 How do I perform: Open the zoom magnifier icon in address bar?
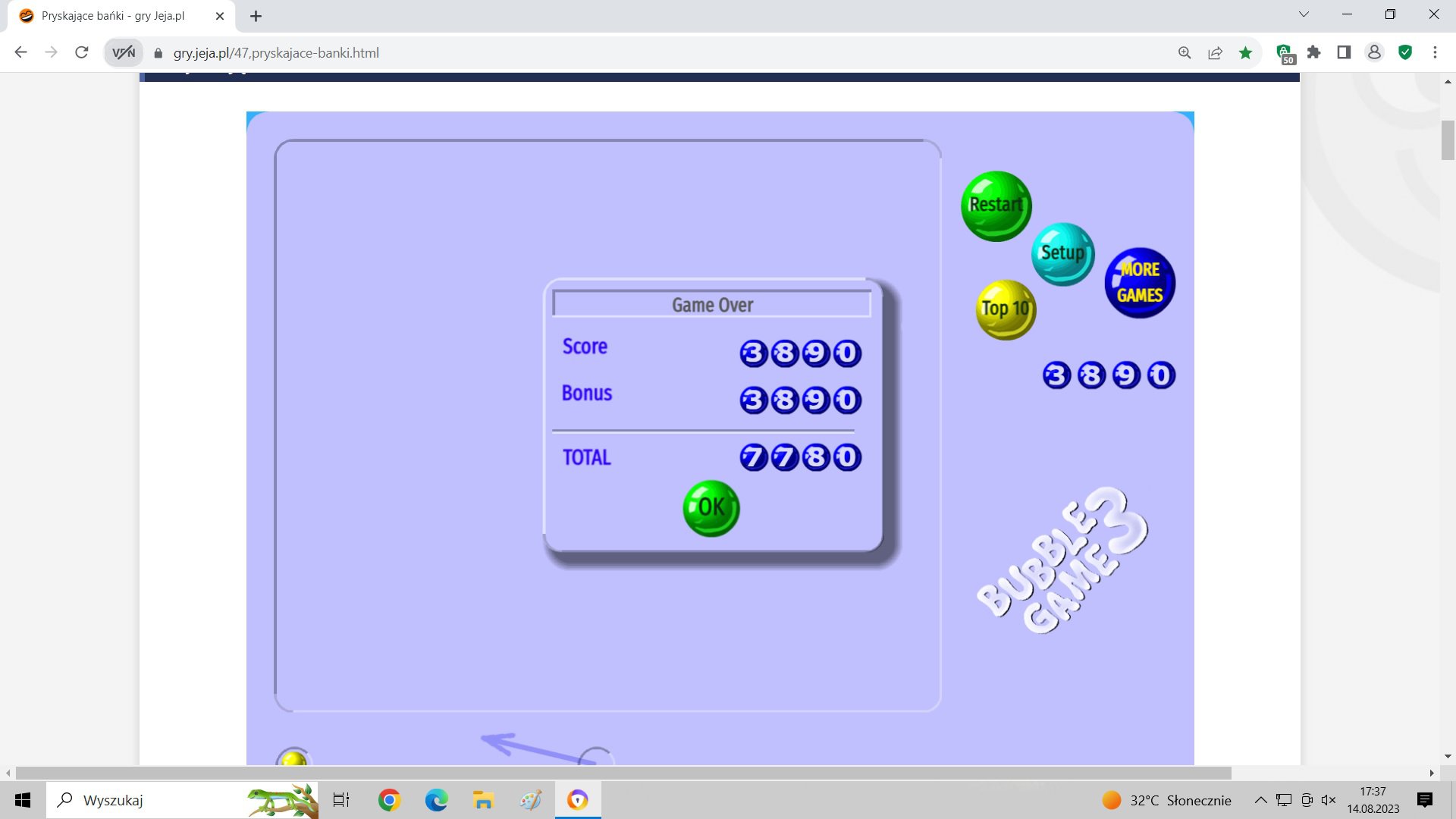click(1185, 52)
